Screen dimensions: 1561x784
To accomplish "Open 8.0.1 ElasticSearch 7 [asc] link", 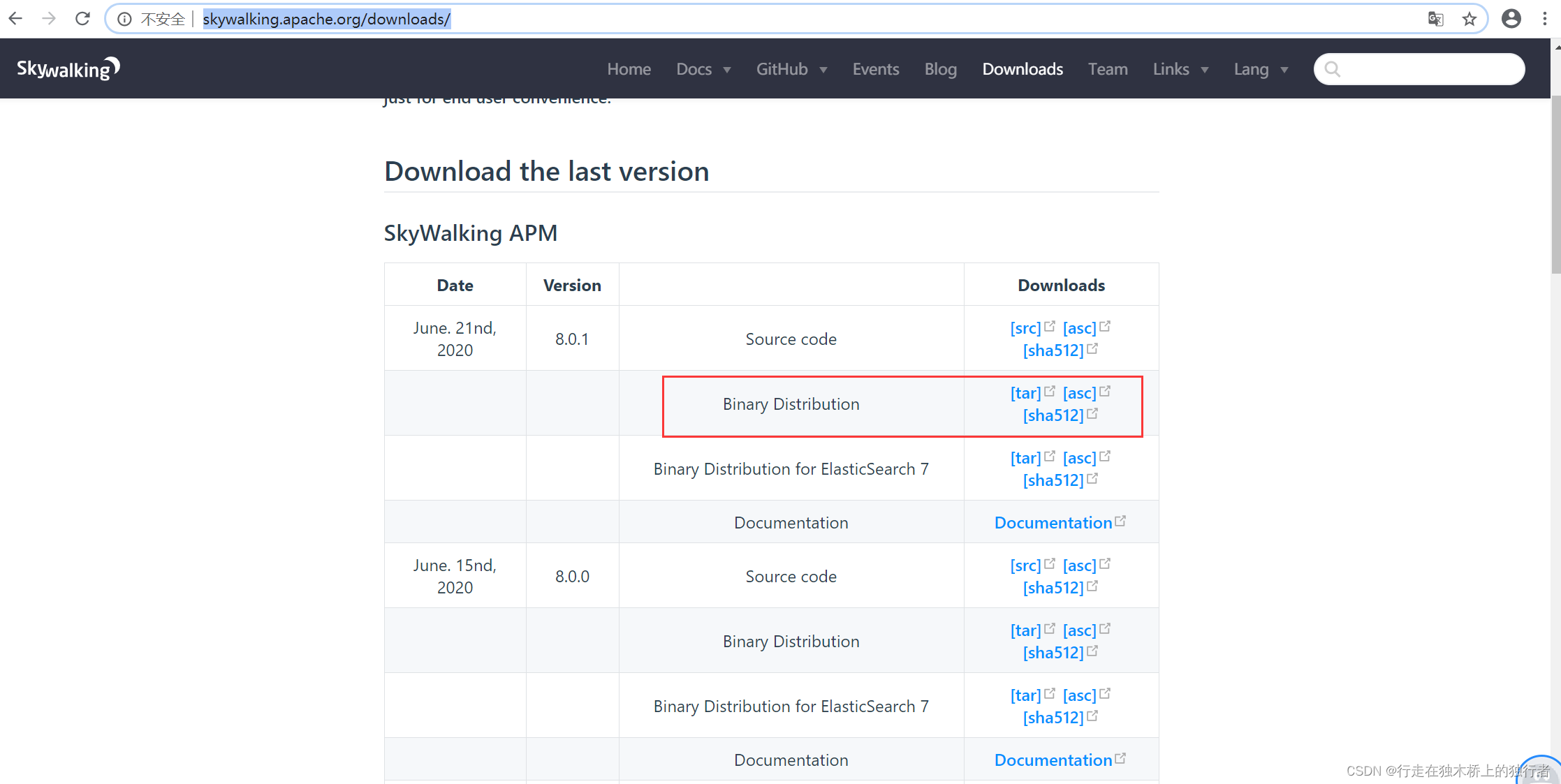I will coord(1080,458).
